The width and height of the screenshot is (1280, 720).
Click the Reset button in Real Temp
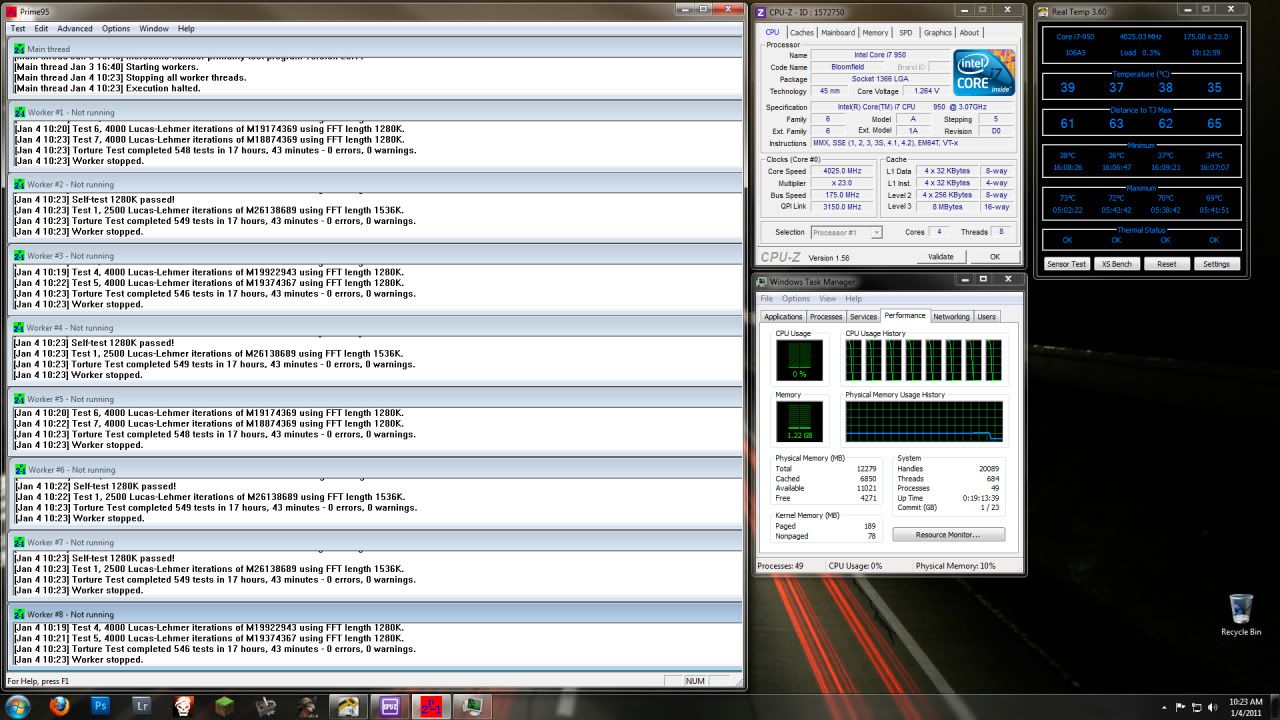coord(1166,264)
